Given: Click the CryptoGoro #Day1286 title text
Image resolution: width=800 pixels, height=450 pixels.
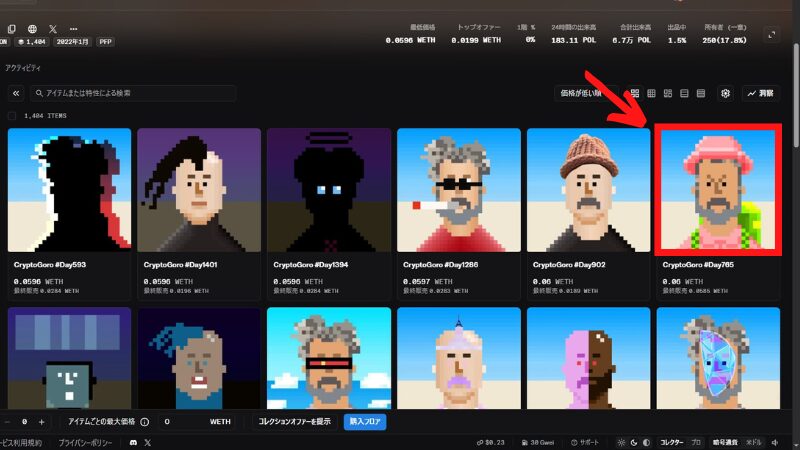Looking at the screenshot, I should click(x=441, y=265).
